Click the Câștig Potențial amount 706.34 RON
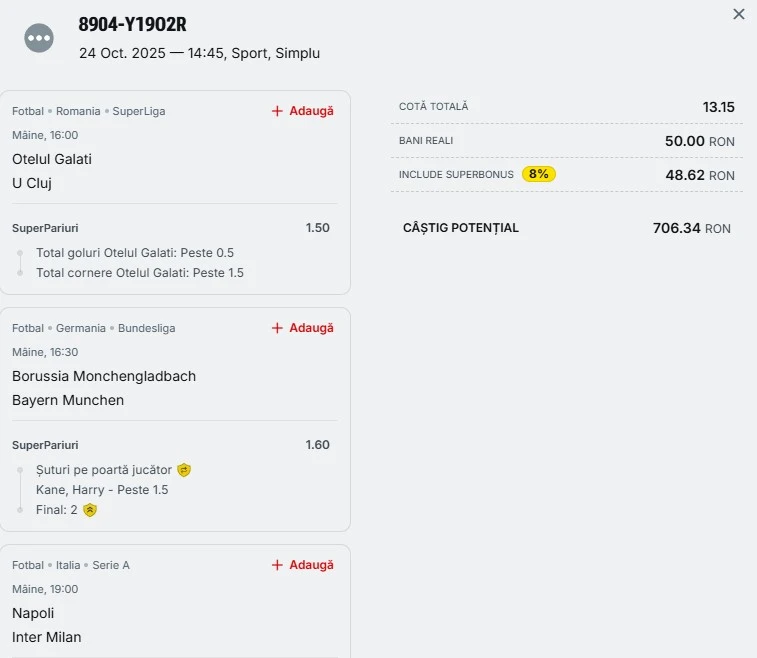The image size is (757, 658). (x=691, y=228)
